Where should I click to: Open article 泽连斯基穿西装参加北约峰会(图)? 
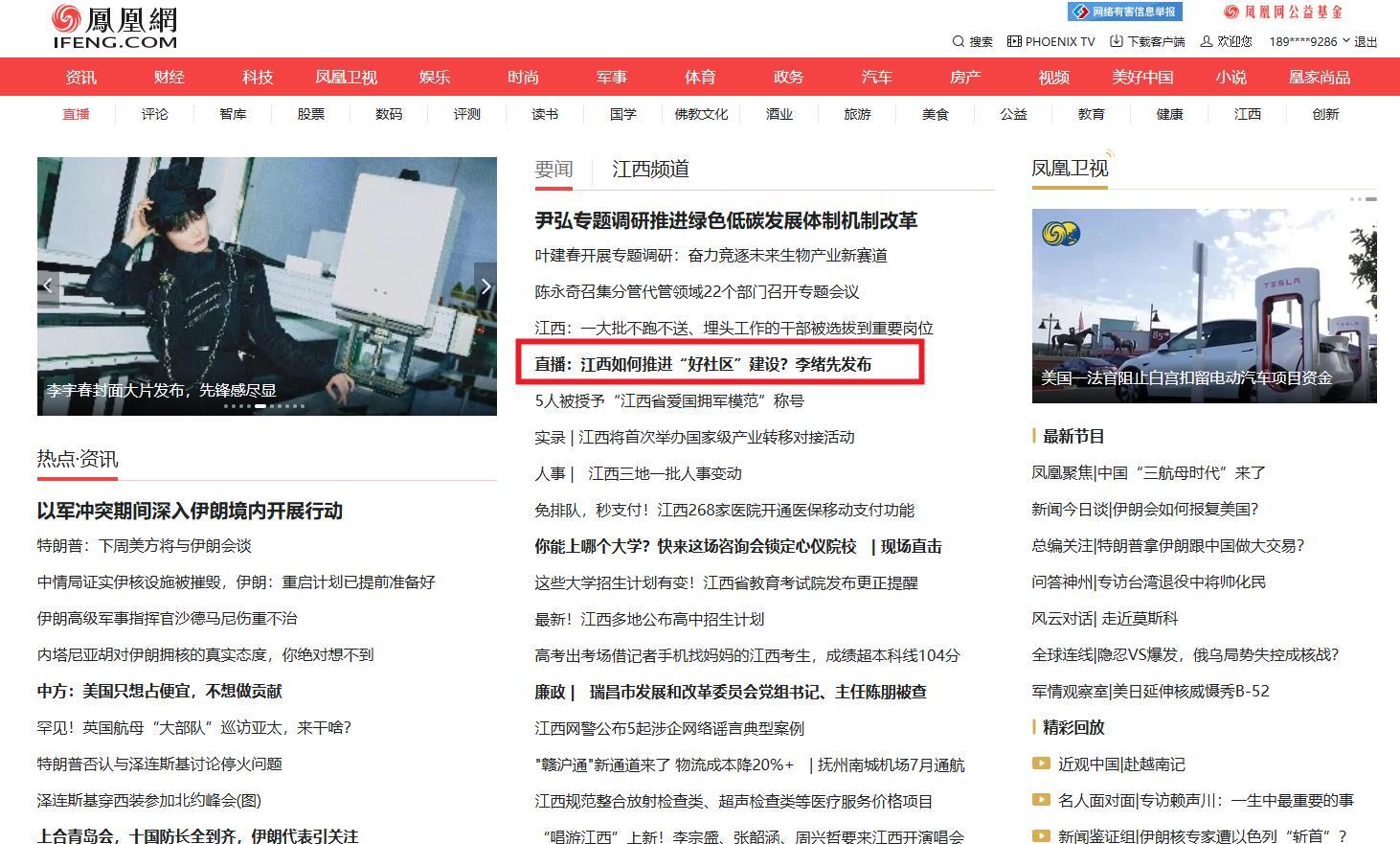(x=149, y=801)
